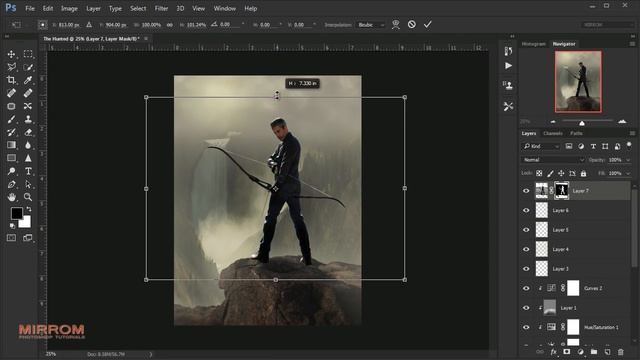Select the Crop tool
The height and width of the screenshot is (360, 640).
tap(11, 80)
